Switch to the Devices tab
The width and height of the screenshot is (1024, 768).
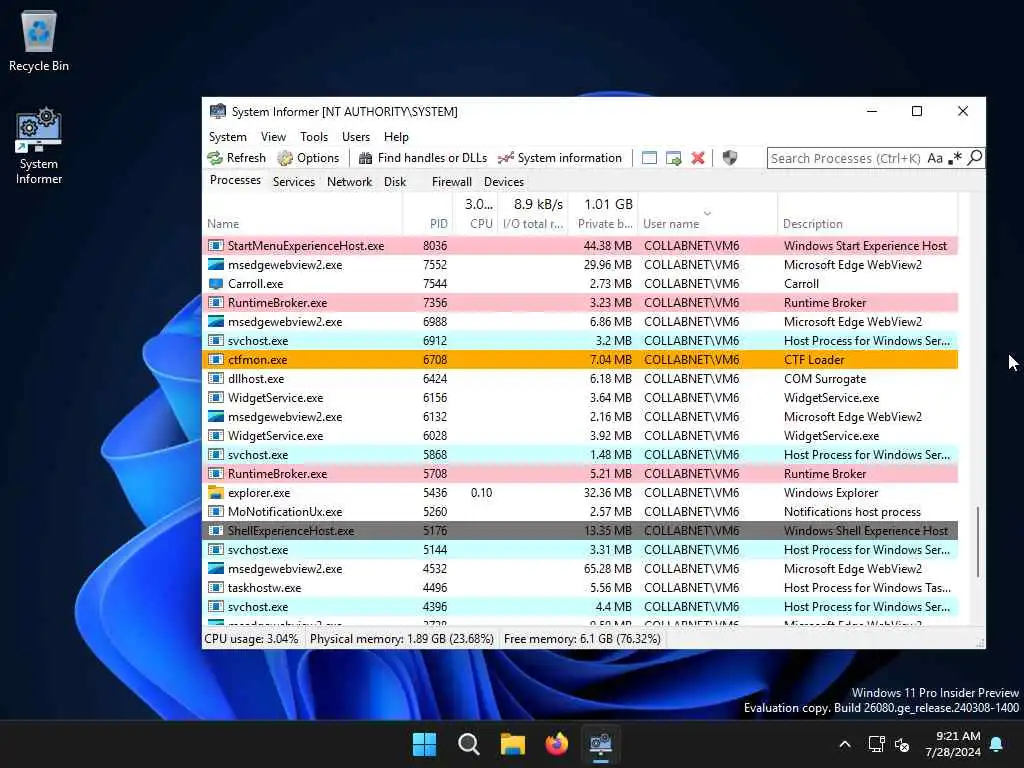[504, 182]
